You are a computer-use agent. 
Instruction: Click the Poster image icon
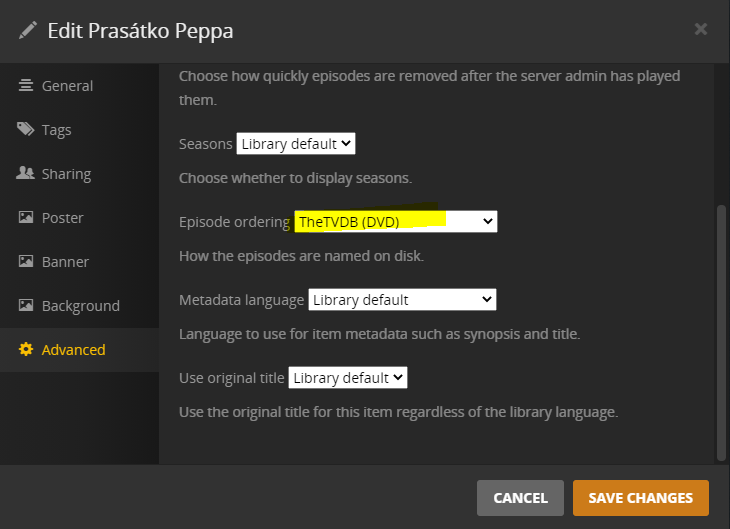pyautogui.click(x=26, y=218)
